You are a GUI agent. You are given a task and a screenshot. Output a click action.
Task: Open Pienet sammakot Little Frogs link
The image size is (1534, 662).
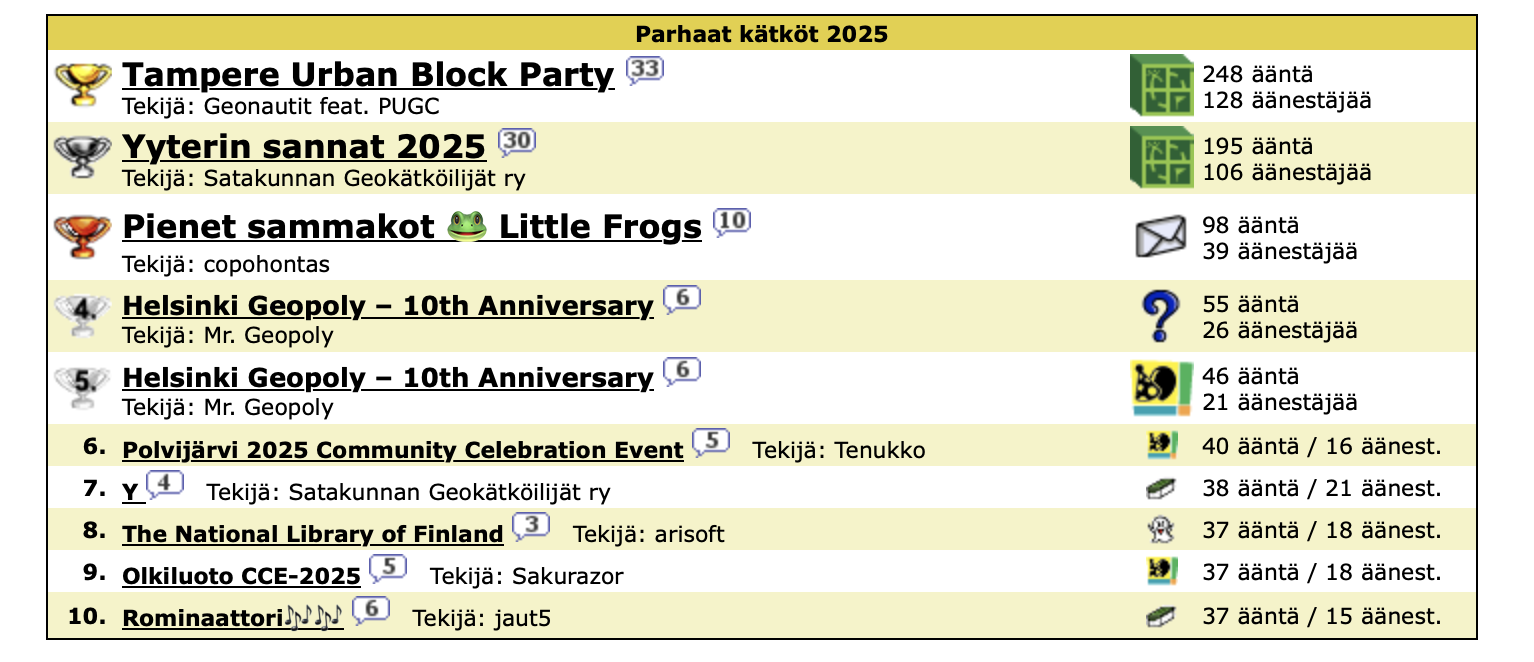[x=411, y=228]
